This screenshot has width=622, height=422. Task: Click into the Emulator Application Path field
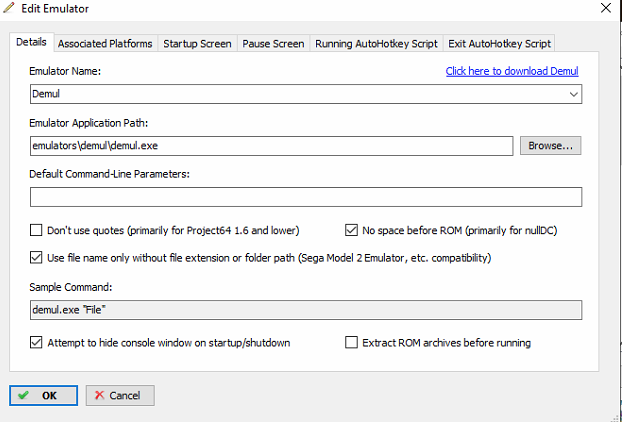(271, 146)
